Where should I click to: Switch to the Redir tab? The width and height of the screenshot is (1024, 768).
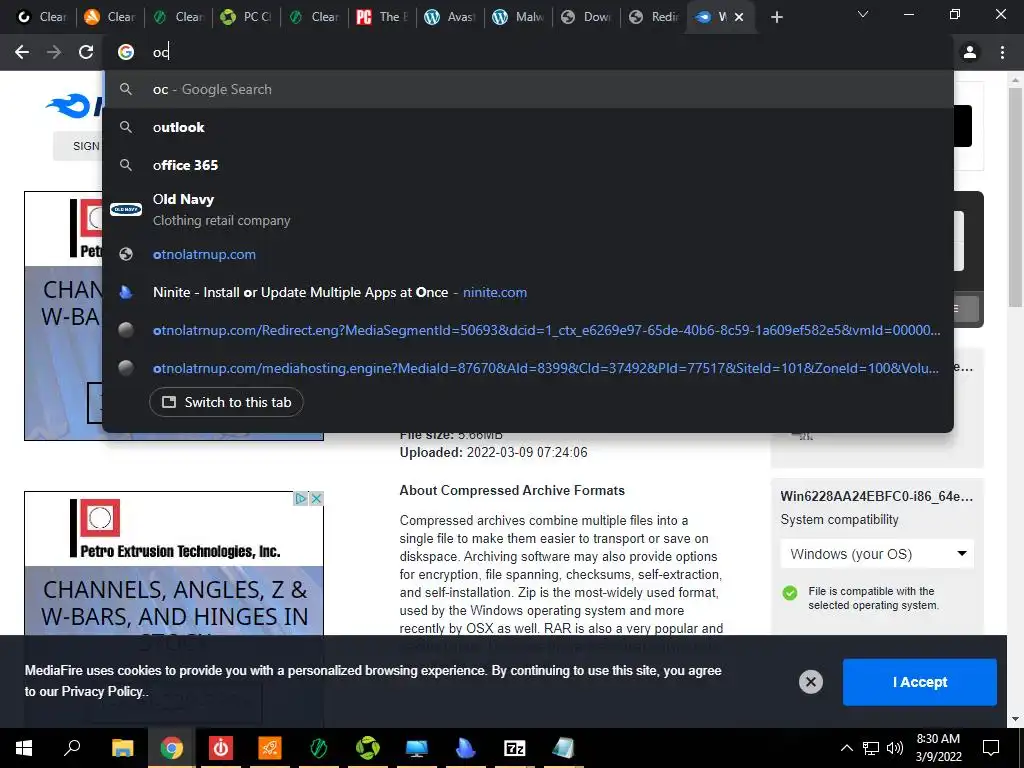pos(653,17)
